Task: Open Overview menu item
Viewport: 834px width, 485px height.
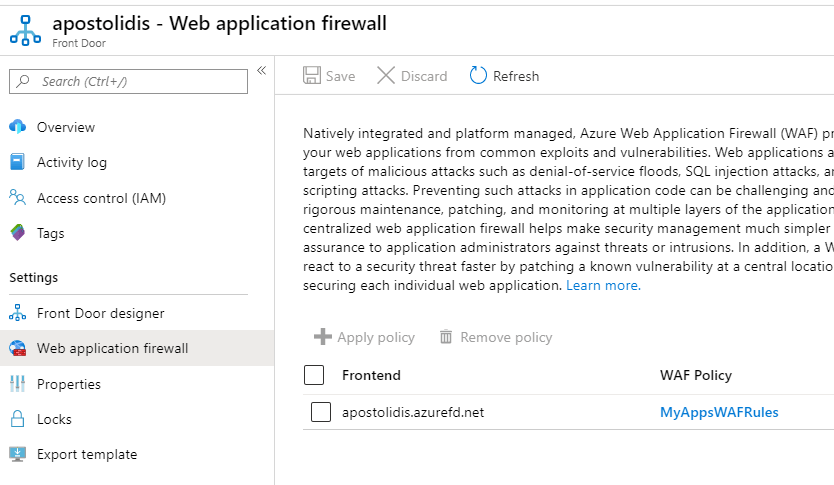Action: (x=65, y=127)
